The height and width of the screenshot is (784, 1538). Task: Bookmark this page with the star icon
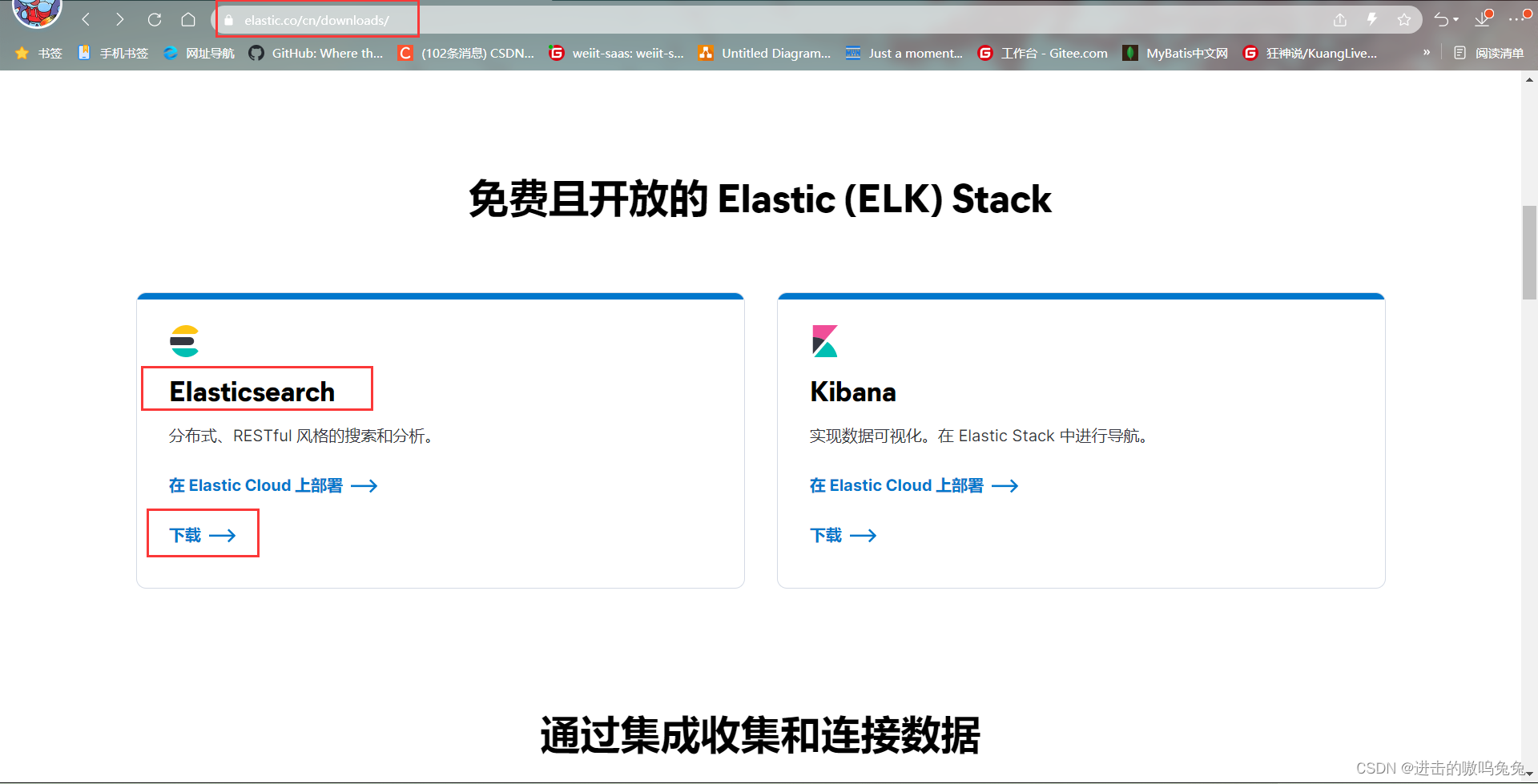pos(1404,20)
